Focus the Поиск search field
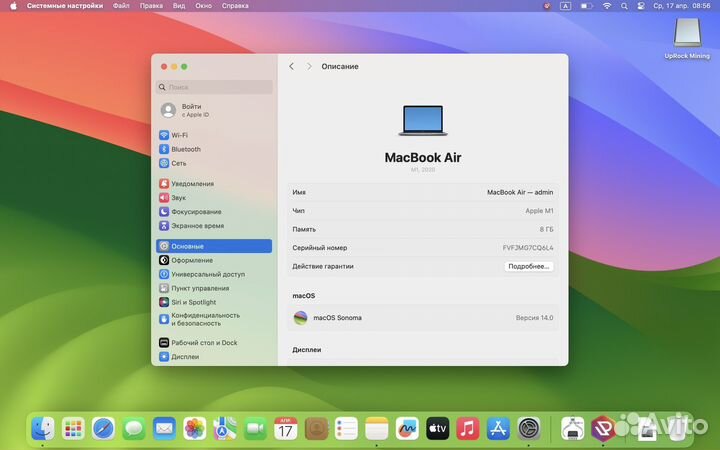Image resolution: width=720 pixels, height=450 pixels. click(x=214, y=87)
